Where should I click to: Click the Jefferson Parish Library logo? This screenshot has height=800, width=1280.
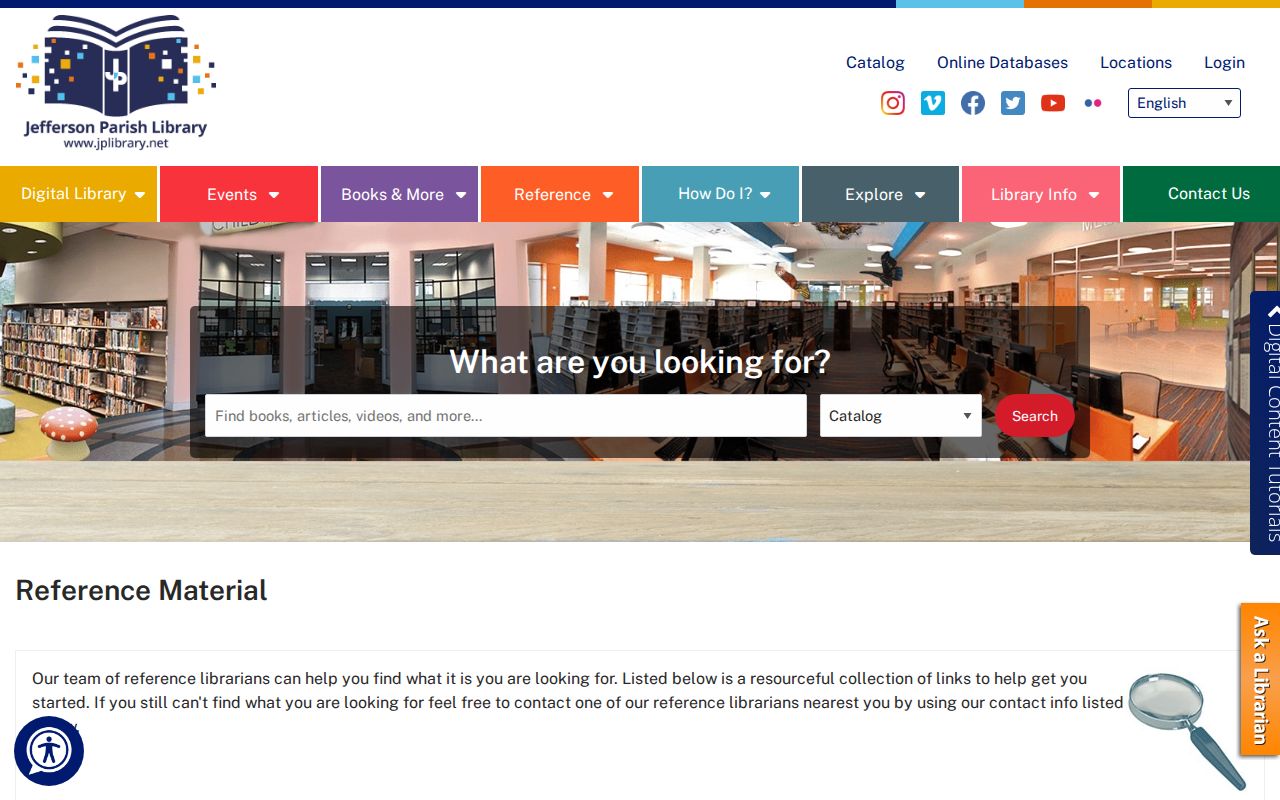pos(116,82)
